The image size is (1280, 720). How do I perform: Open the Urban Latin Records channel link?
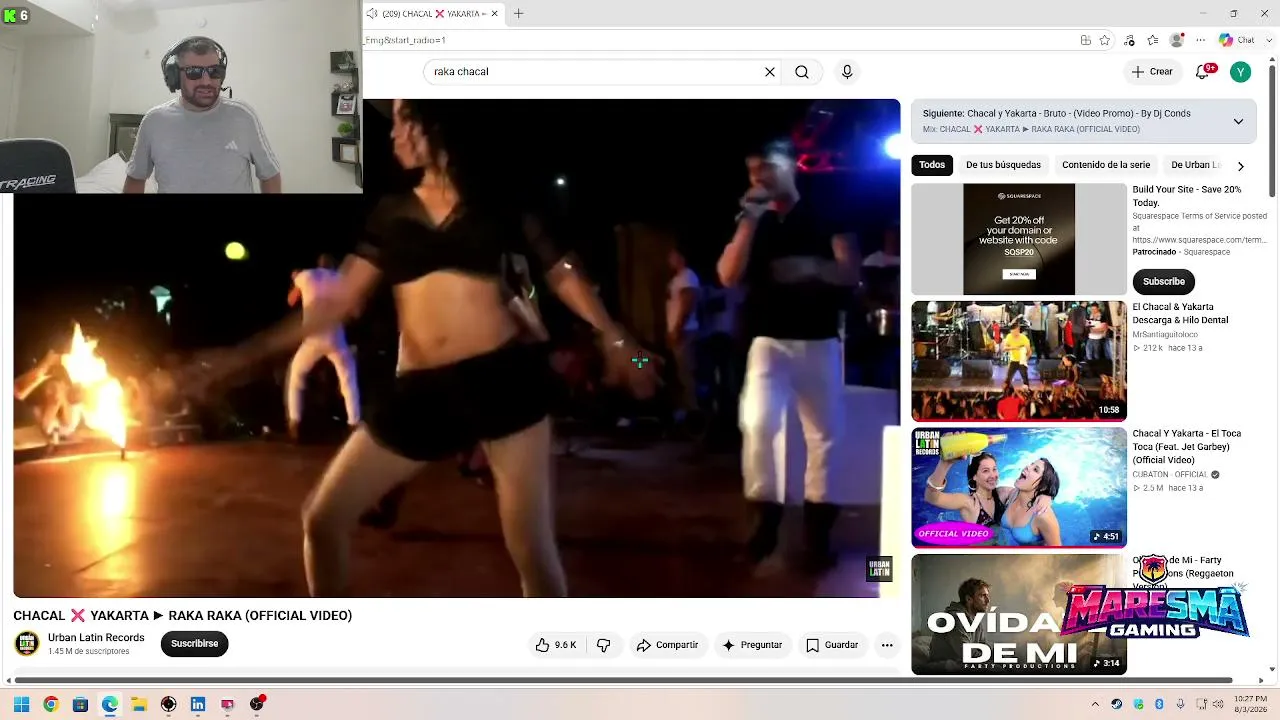(x=96, y=638)
